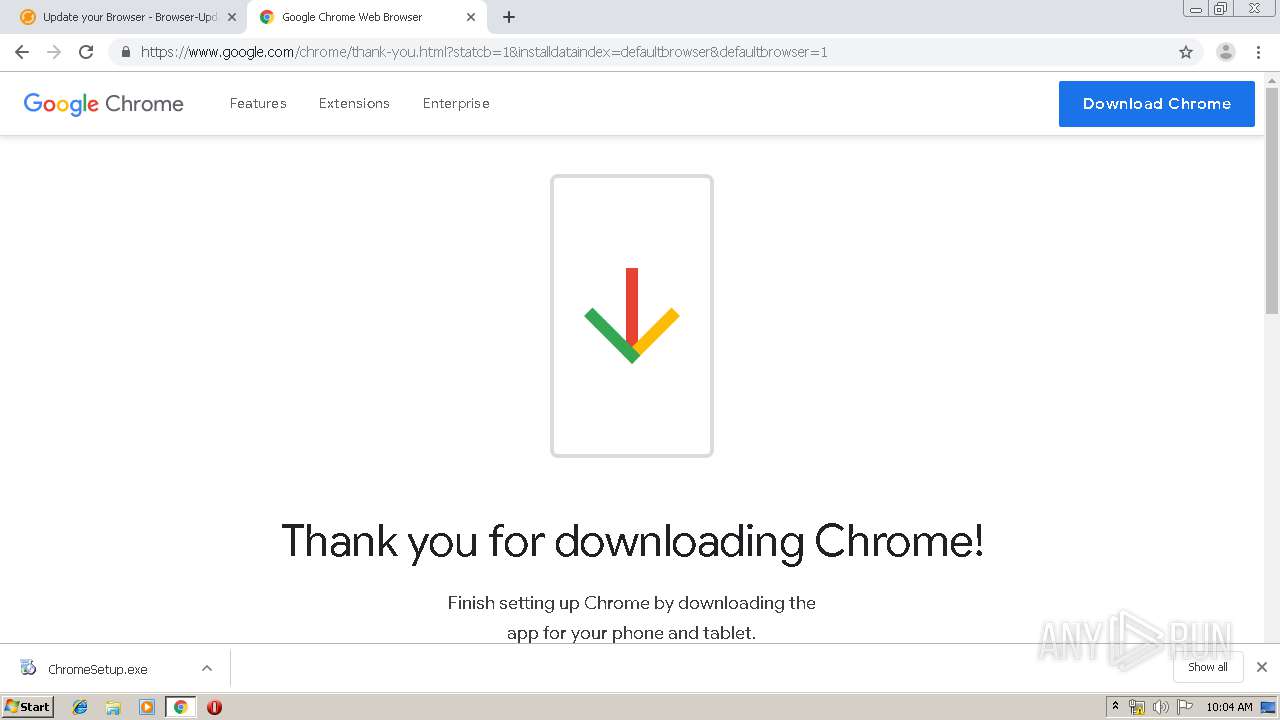Open Chrome's three-dot menu
The height and width of the screenshot is (720, 1280).
click(x=1258, y=52)
